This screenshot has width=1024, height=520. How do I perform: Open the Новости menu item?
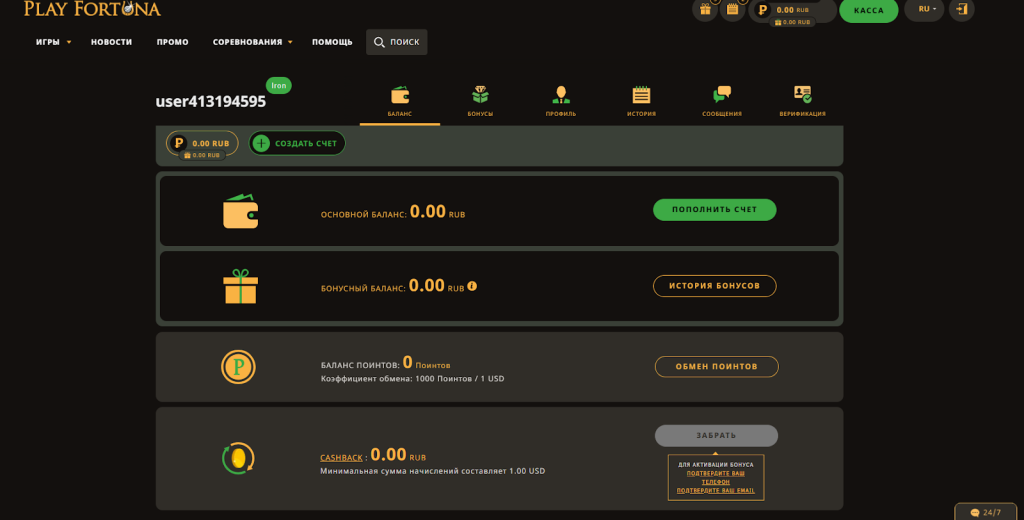[x=112, y=42]
